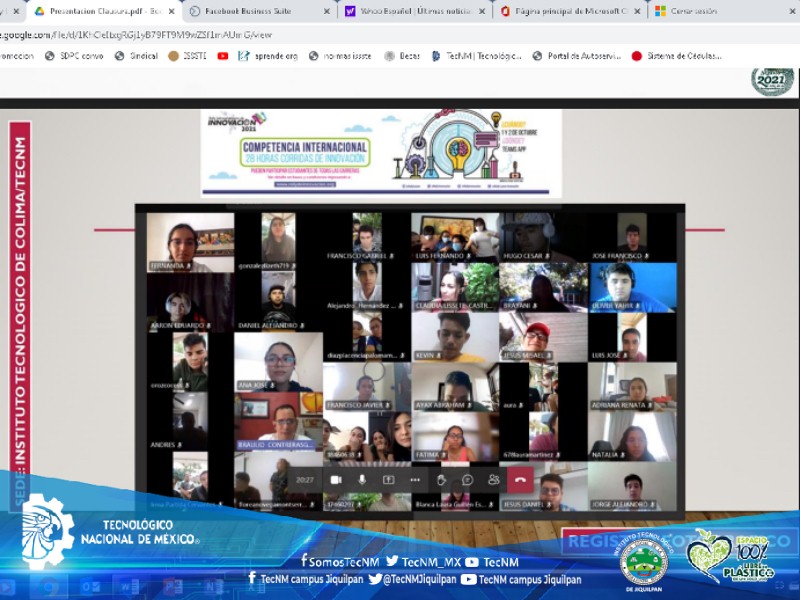This screenshot has height=600, width=800.
Task: Open PowerPoint from the taskbar
Action: [172, 587]
